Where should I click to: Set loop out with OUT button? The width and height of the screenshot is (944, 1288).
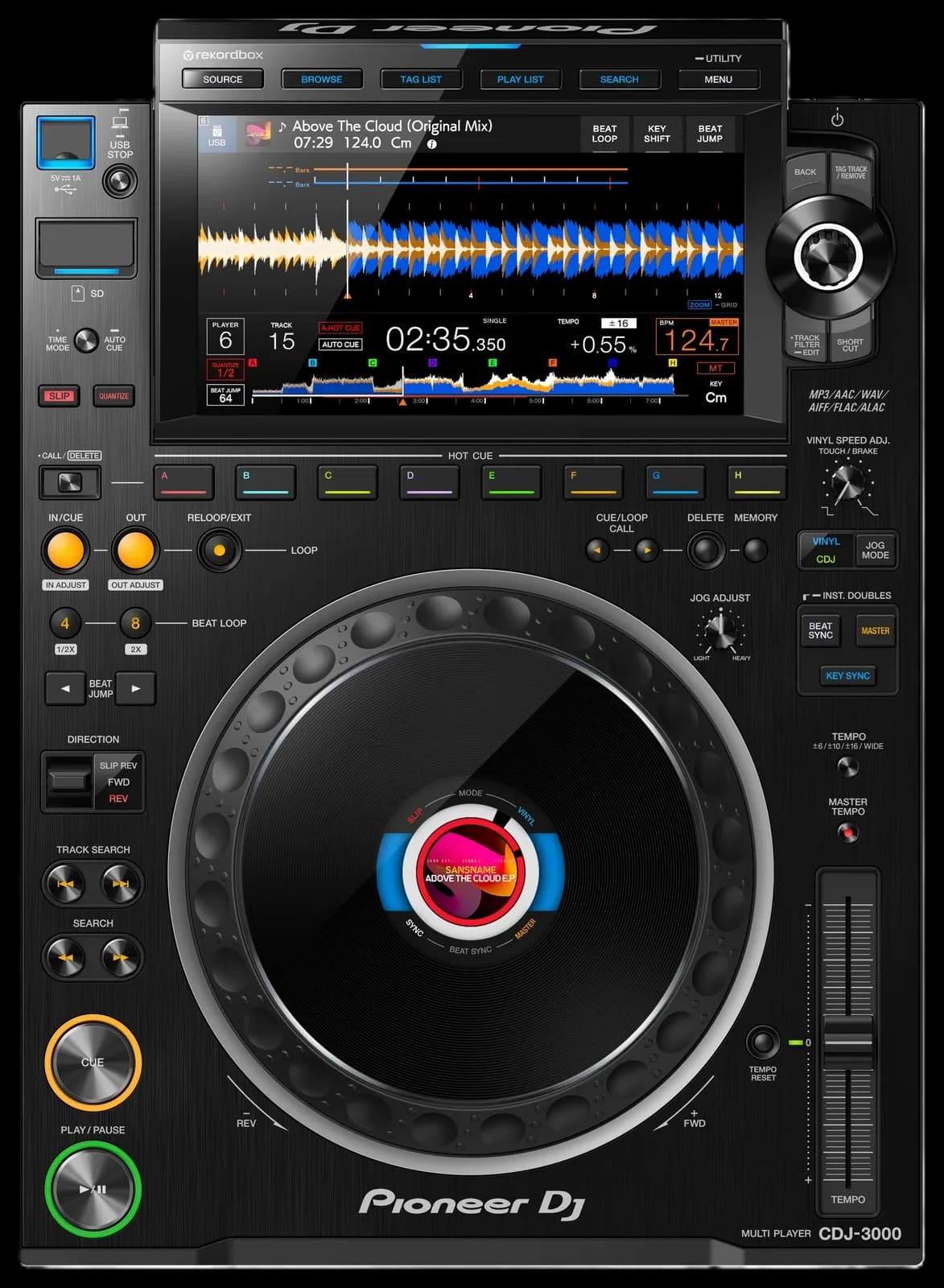click(135, 551)
